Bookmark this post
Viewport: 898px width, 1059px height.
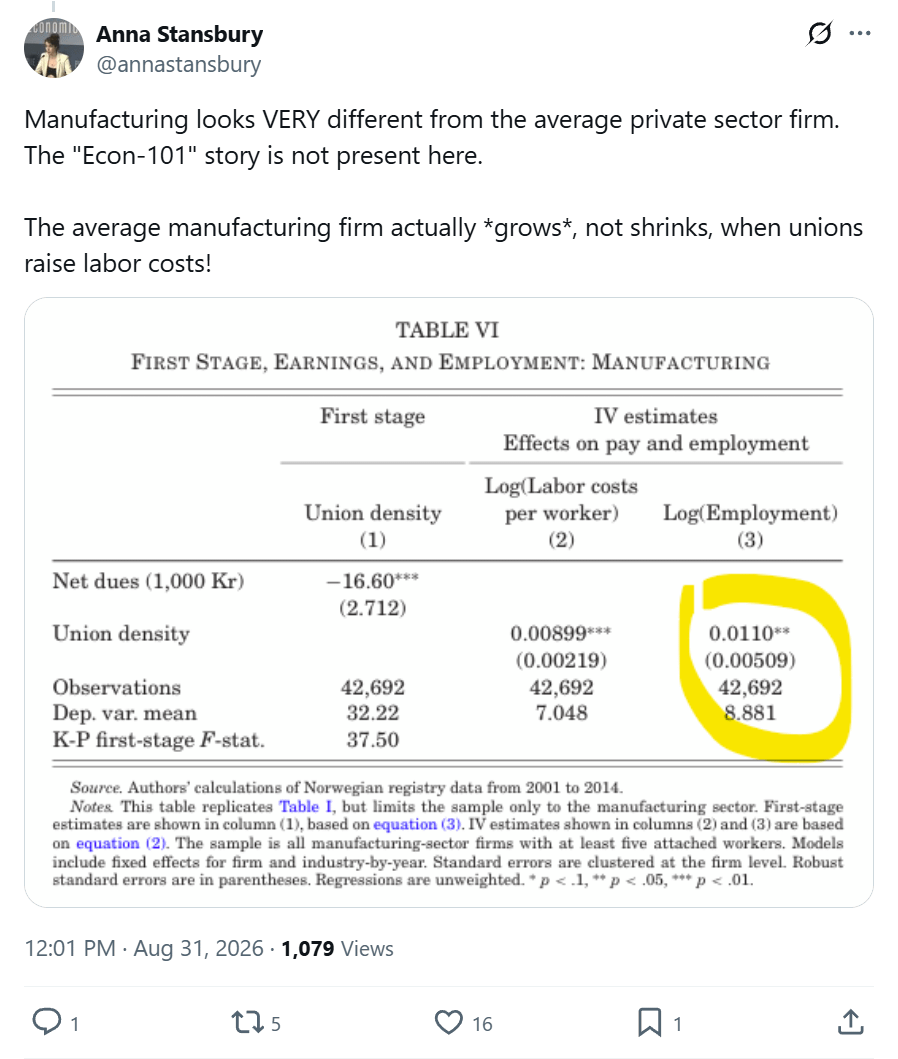(650, 1023)
